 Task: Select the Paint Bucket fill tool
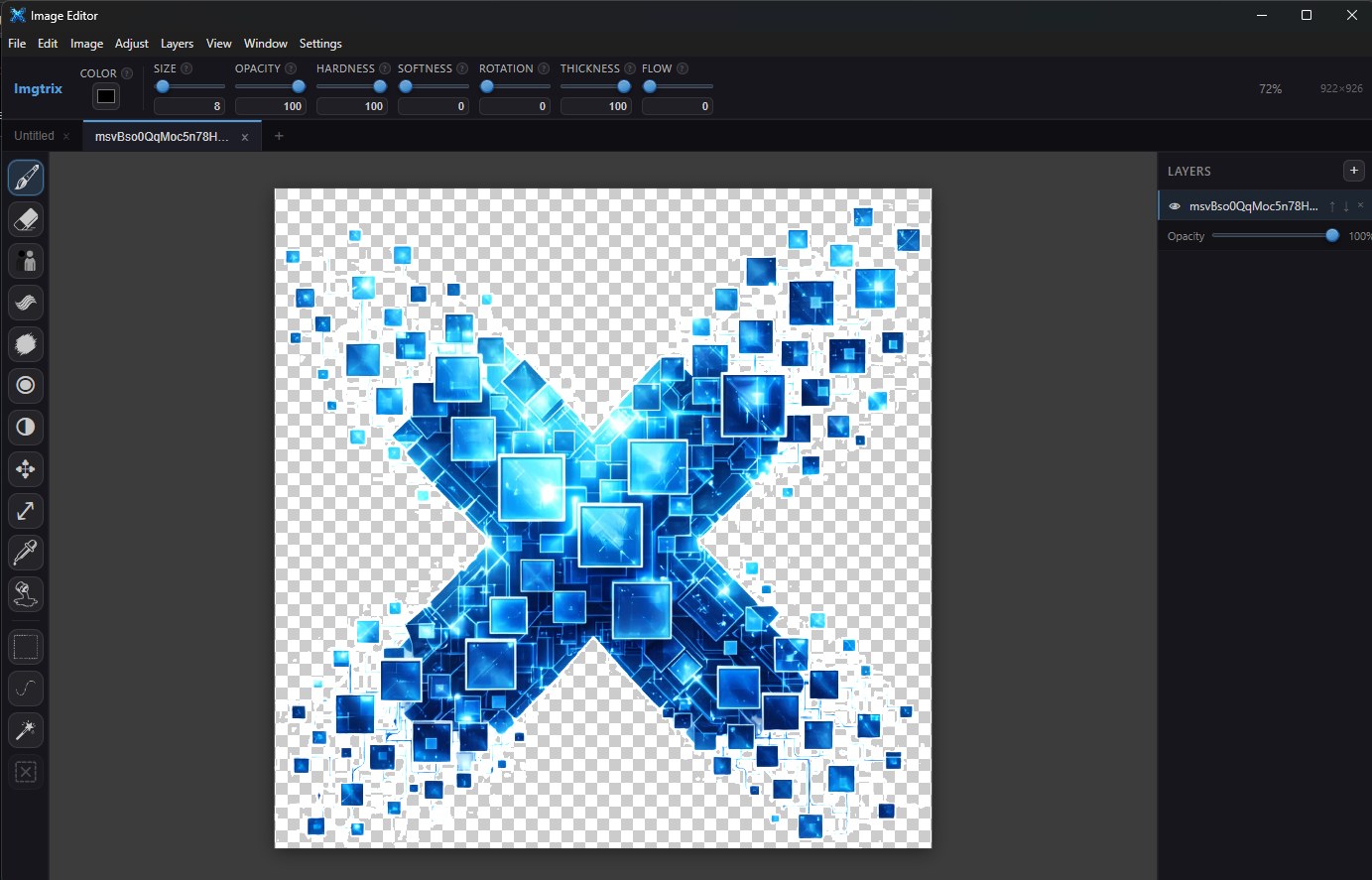point(26,594)
